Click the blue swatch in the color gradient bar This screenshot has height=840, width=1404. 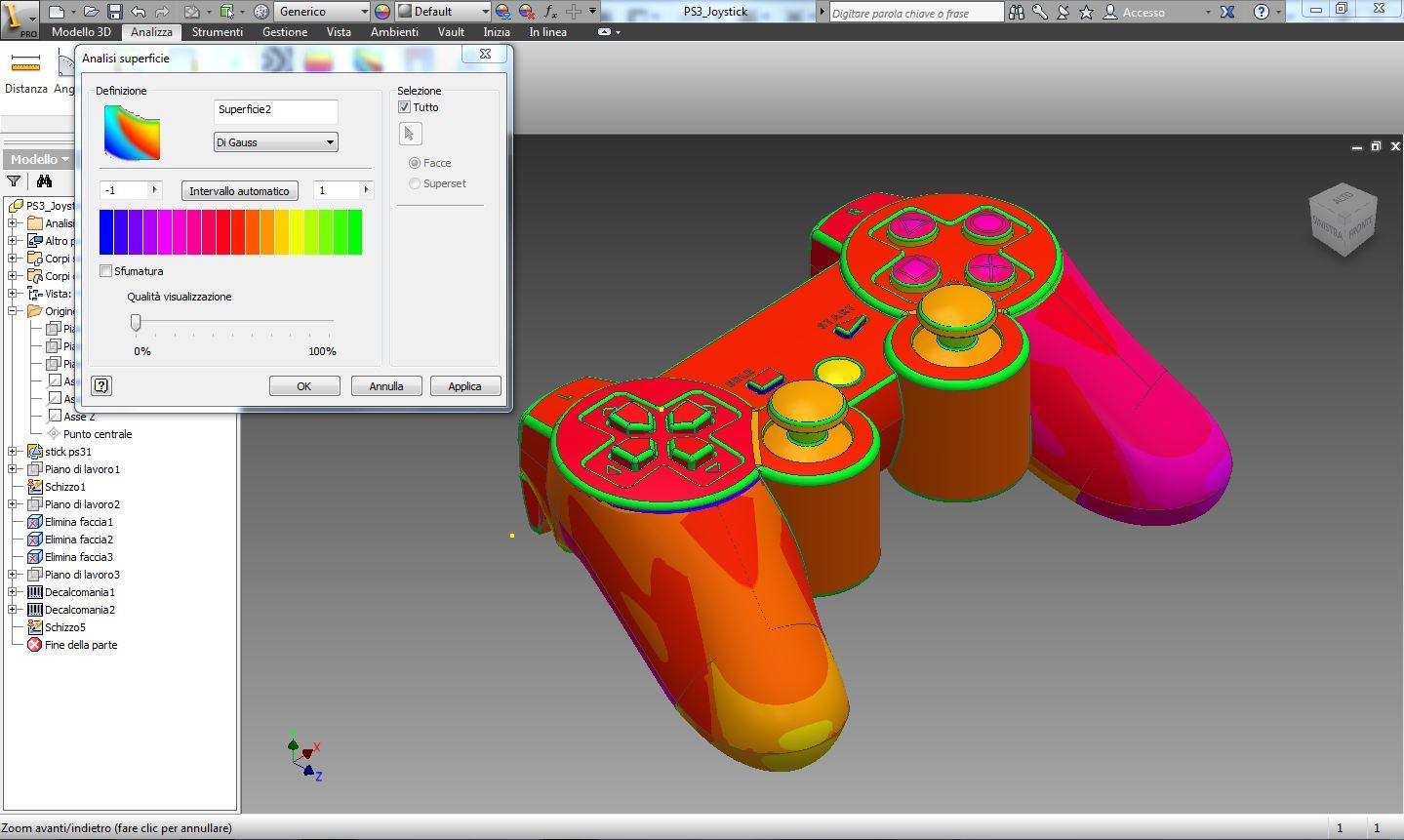106,232
